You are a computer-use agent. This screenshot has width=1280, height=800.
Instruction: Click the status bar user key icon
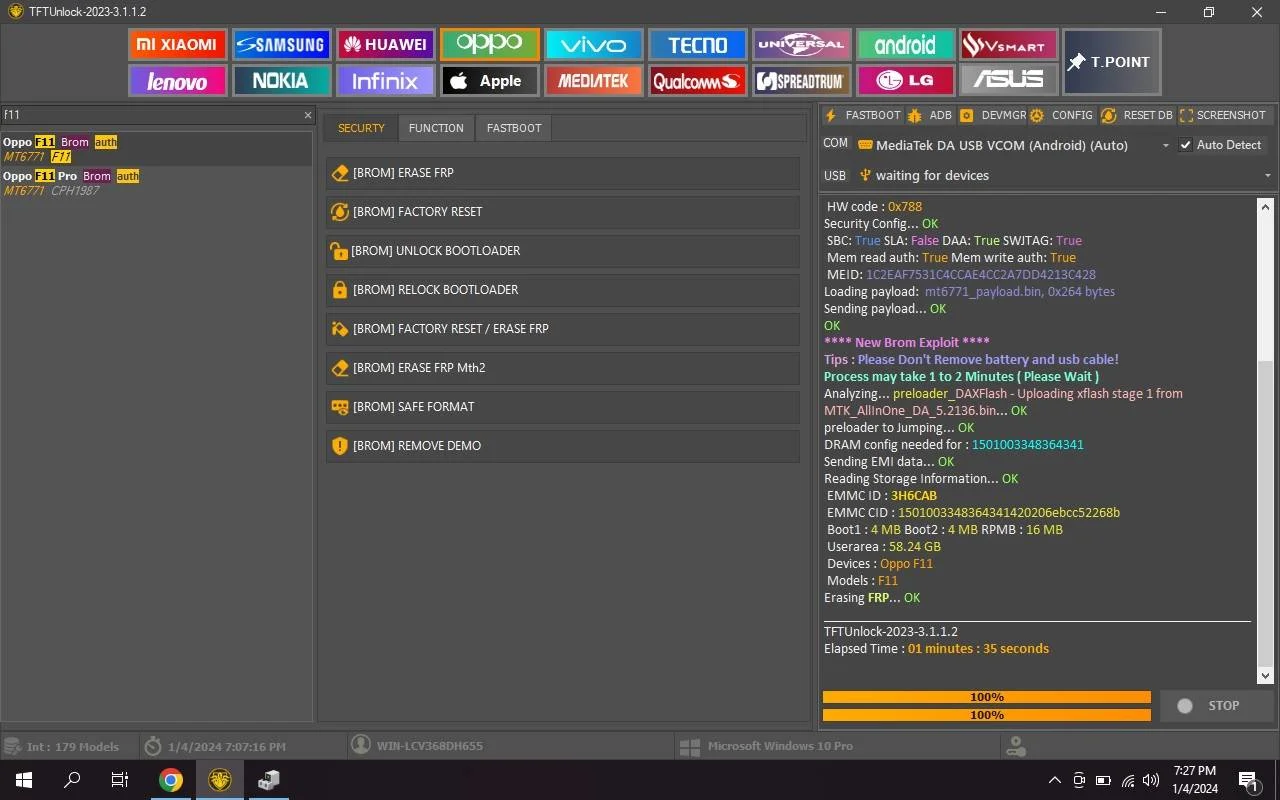click(x=1016, y=746)
